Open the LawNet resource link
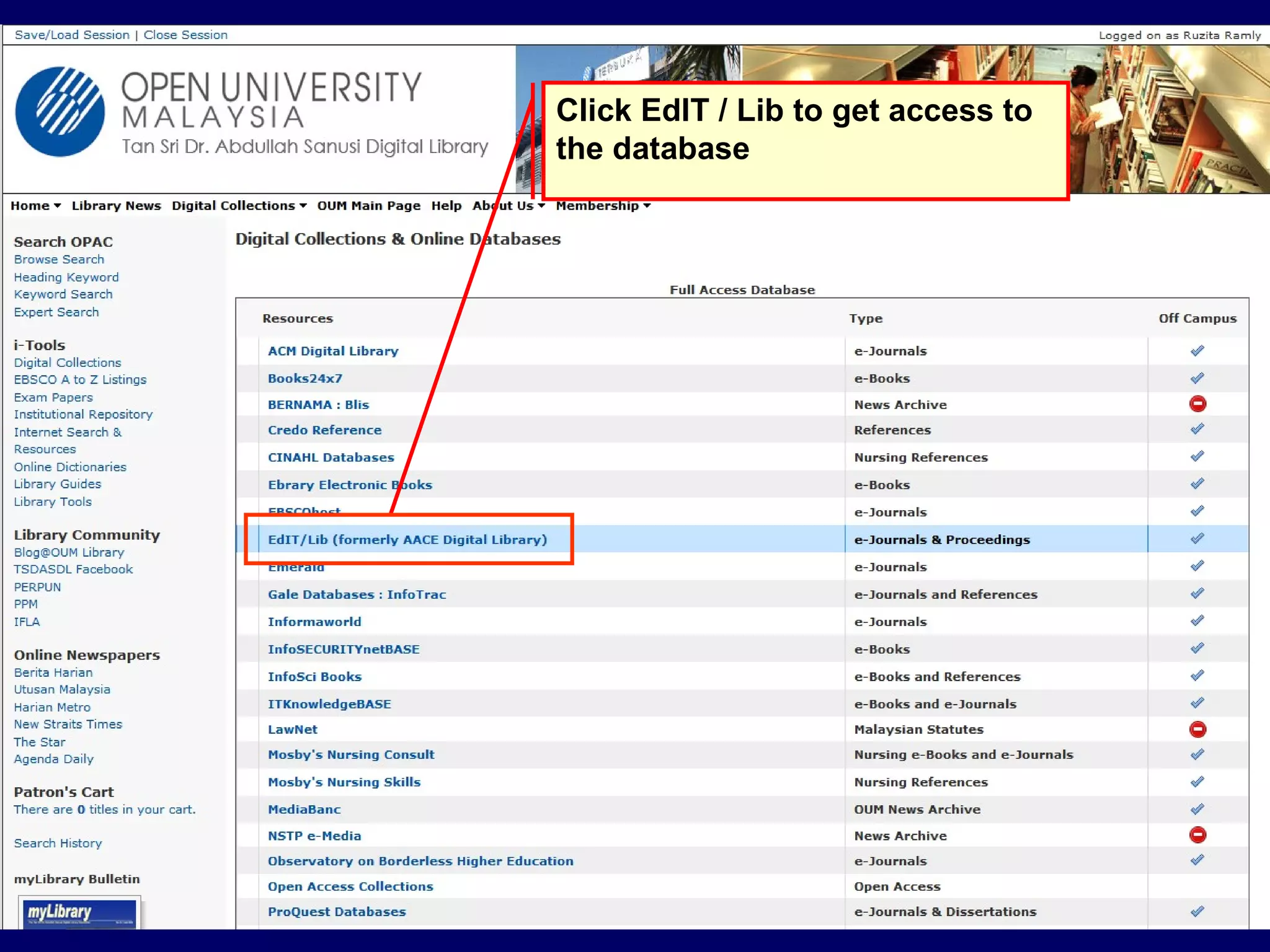Viewport: 1270px width, 952px height. [293, 729]
